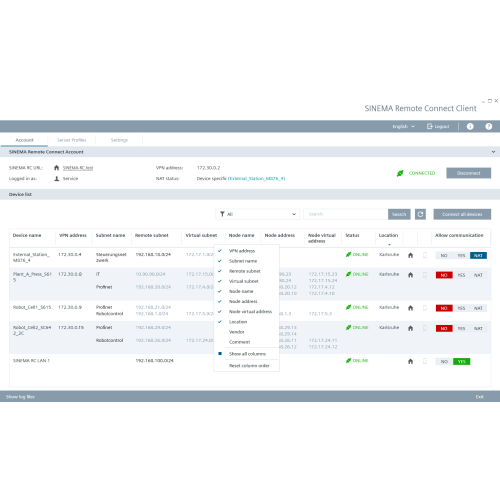Viewport: 500px width, 500px height.
Task: Open the info icon in header
Action: (470, 126)
